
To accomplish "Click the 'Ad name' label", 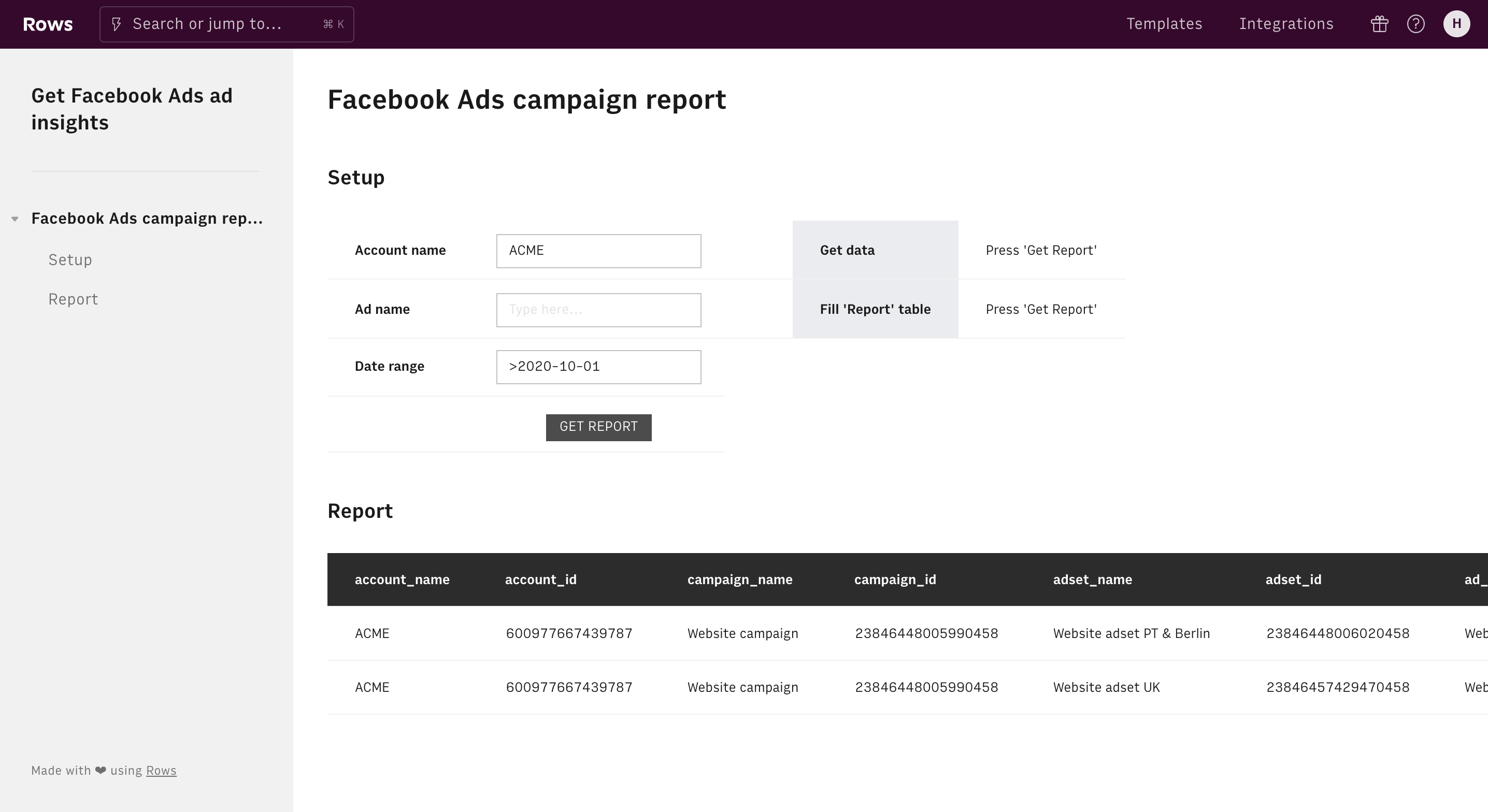I will click(x=382, y=309).
